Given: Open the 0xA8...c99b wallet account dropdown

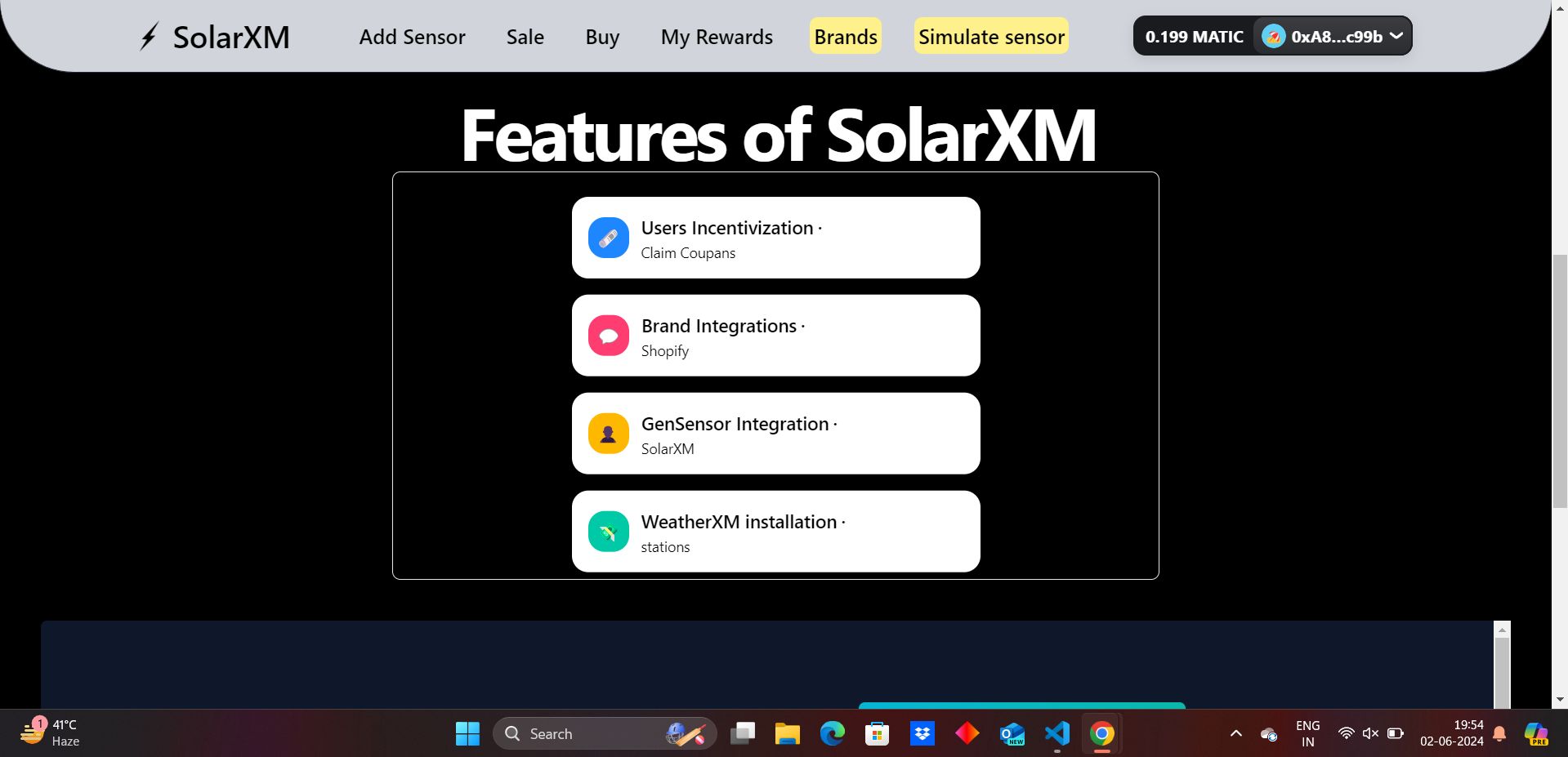Looking at the screenshot, I should pyautogui.click(x=1333, y=37).
